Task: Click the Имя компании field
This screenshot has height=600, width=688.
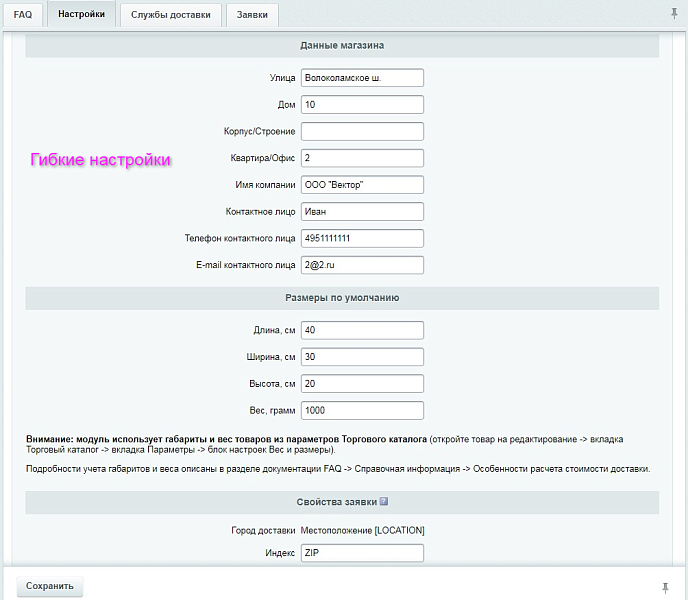Action: pyautogui.click(x=362, y=185)
